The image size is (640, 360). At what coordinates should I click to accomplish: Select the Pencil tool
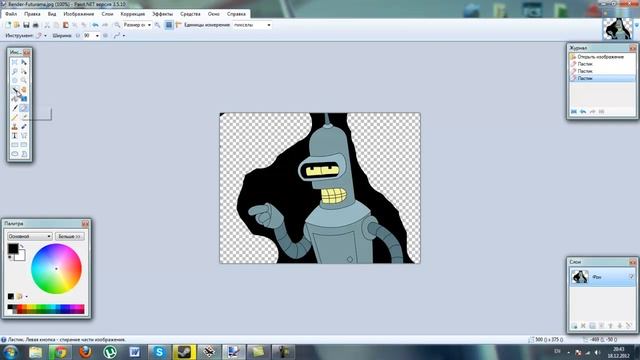(x=15, y=118)
